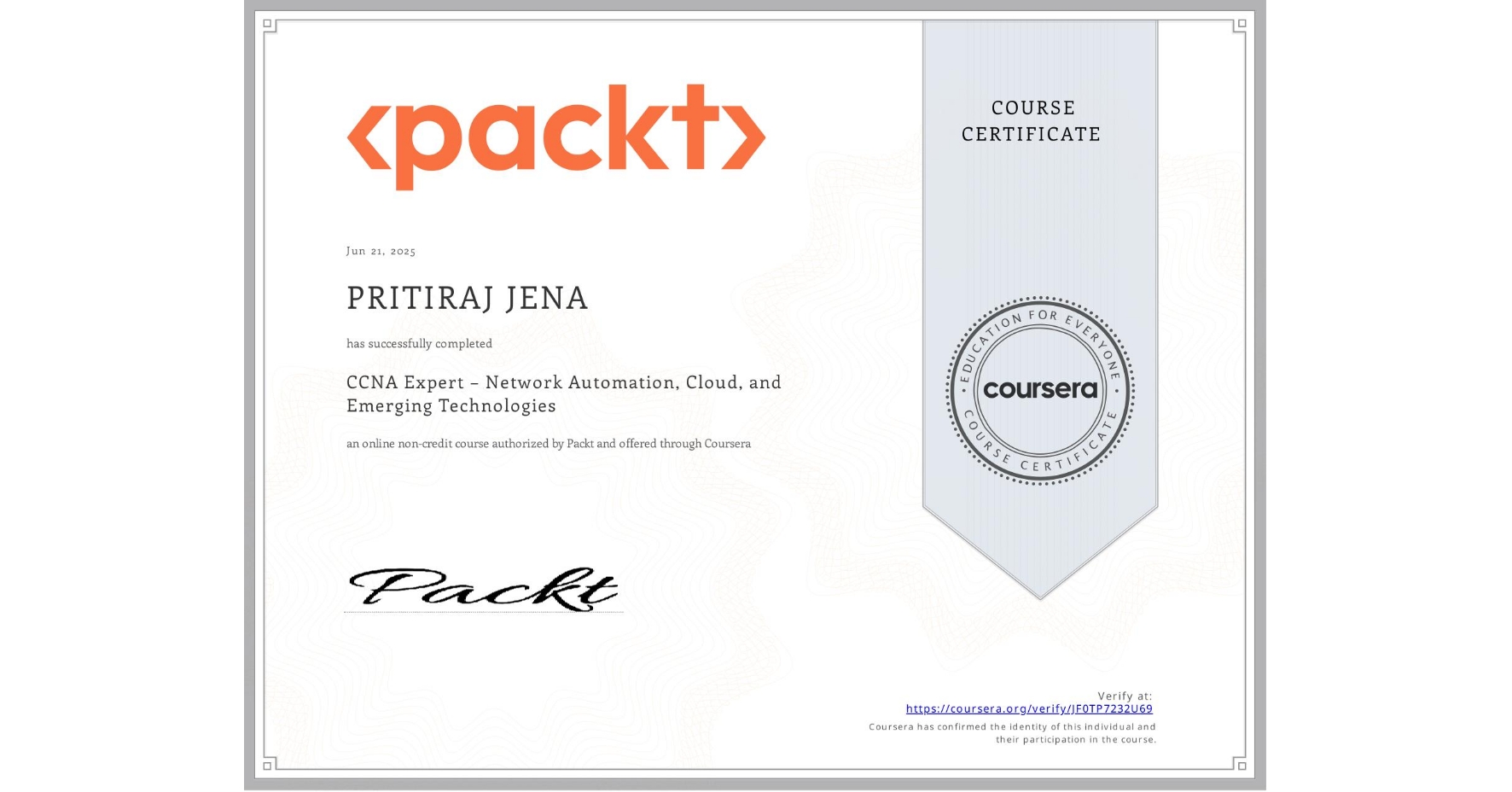Image resolution: width=1512 pixels, height=792 pixels.
Task: Click the Packt signature image
Action: 483,589
